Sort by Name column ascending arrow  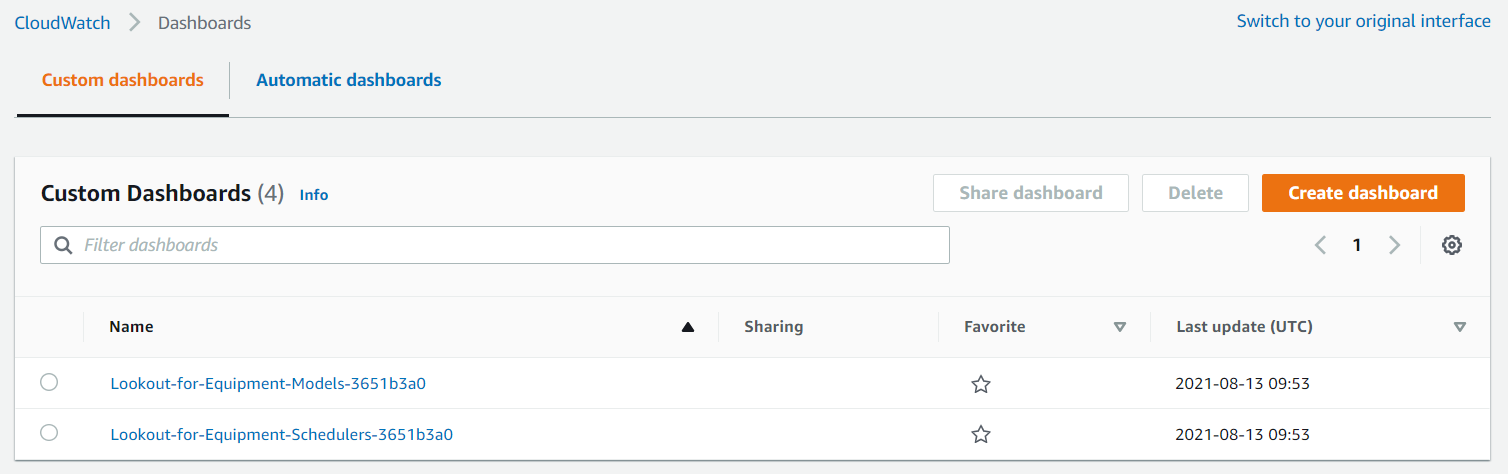[687, 327]
